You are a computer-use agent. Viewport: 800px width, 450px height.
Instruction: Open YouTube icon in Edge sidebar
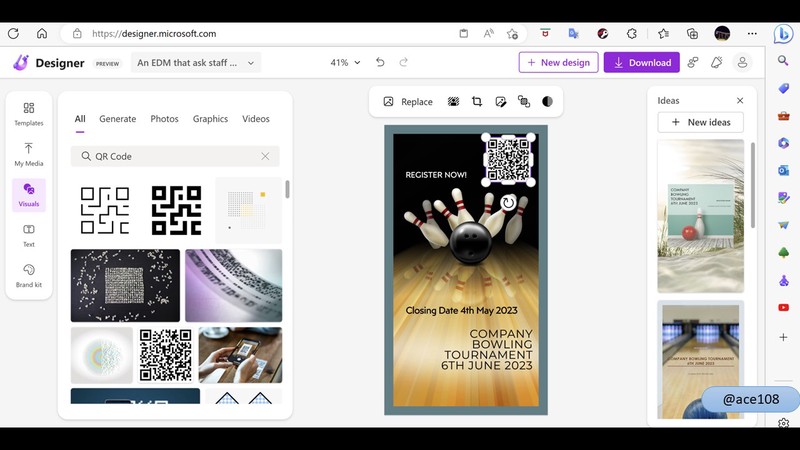pyautogui.click(x=783, y=307)
